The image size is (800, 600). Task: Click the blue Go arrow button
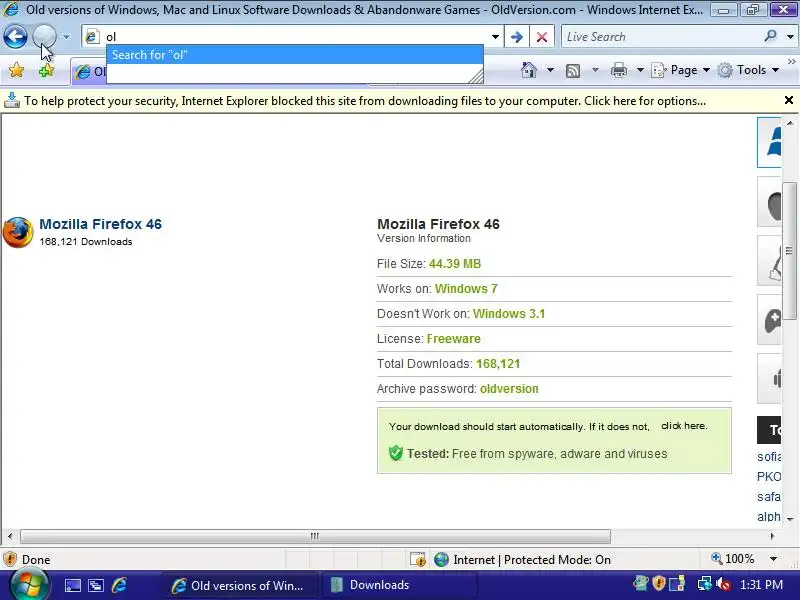(516, 37)
